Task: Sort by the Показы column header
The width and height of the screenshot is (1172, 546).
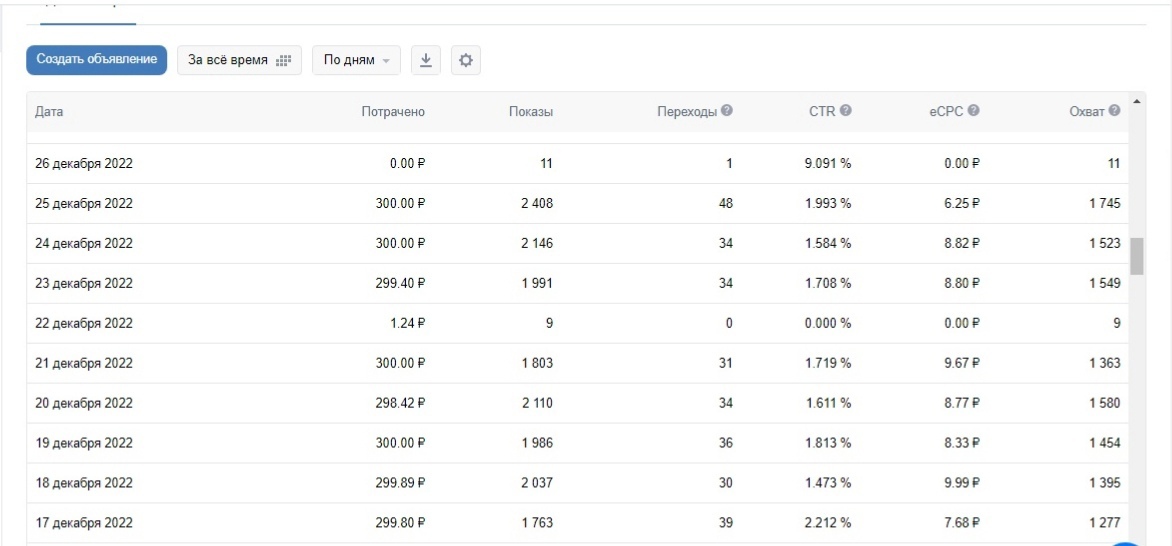Action: (x=531, y=112)
